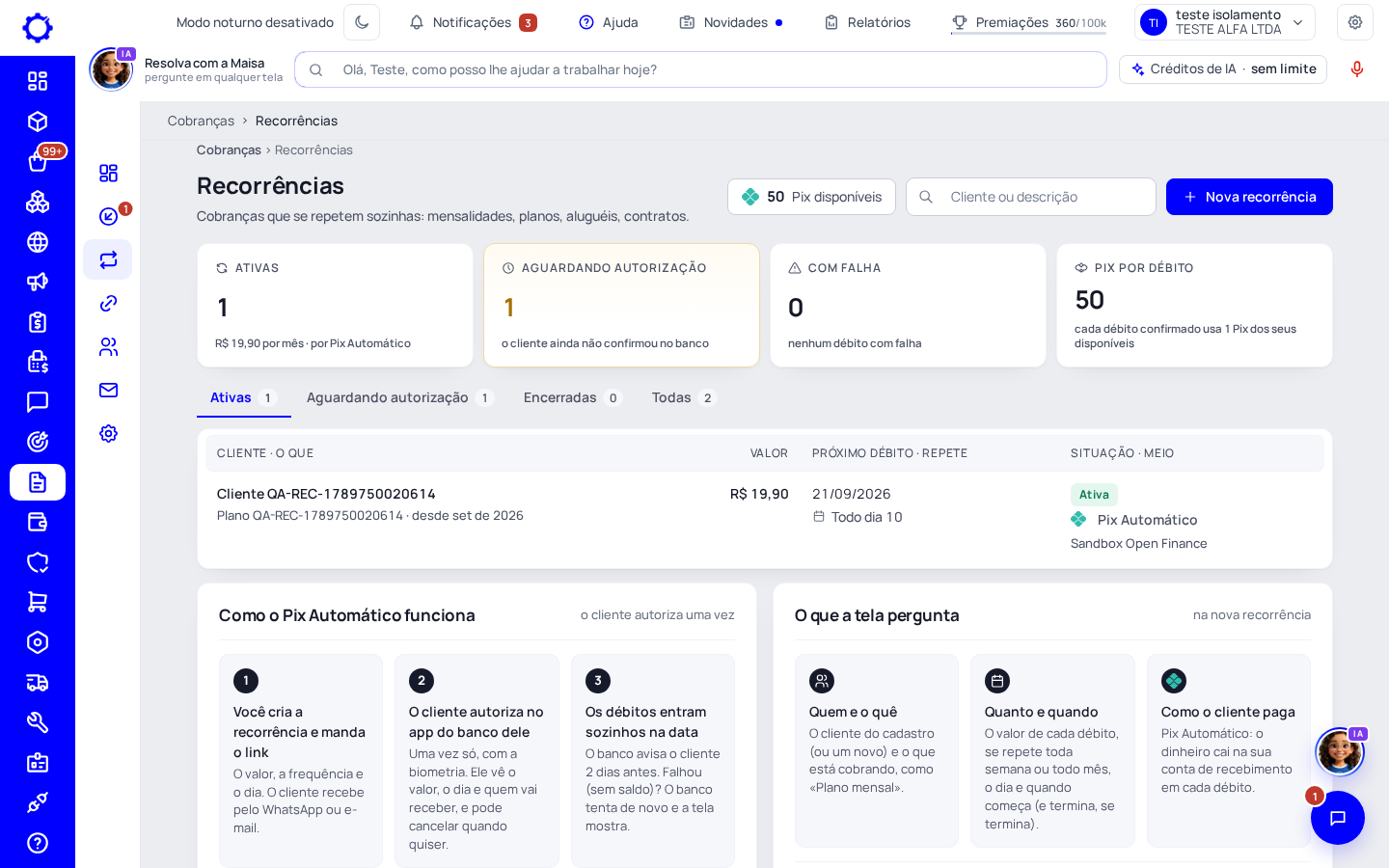Open the Créditos de IA indicator

click(x=1223, y=69)
